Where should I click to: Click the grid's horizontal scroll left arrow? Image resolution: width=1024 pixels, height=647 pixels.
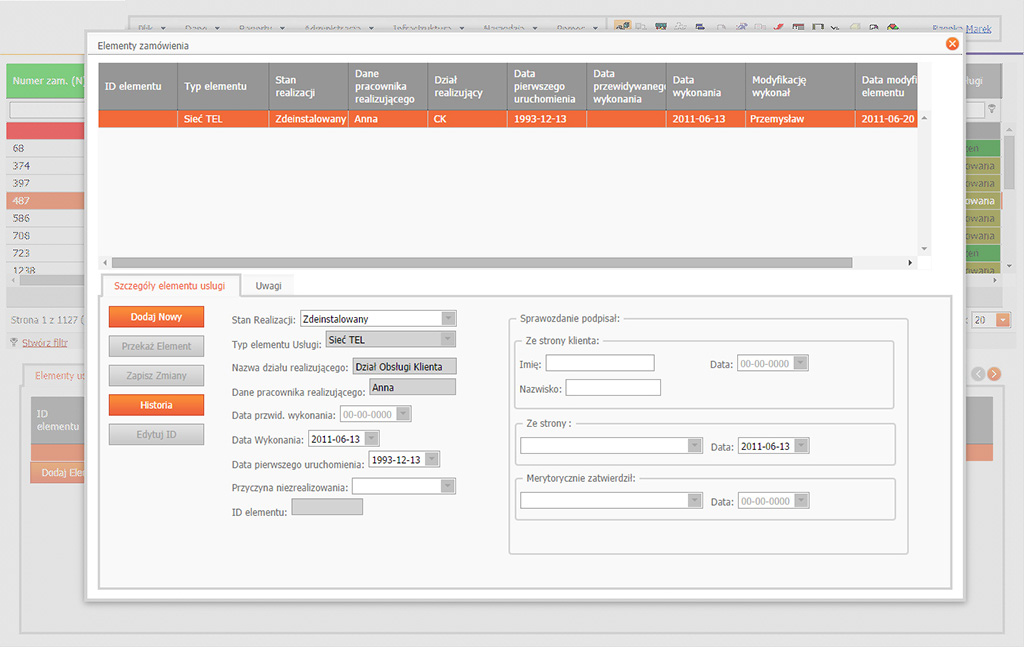105,263
